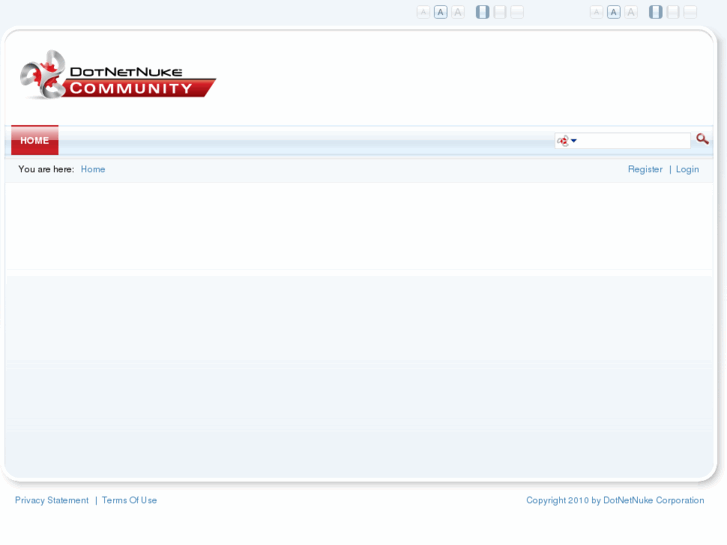Focus the search text field
This screenshot has height=545, width=727.
633,141
